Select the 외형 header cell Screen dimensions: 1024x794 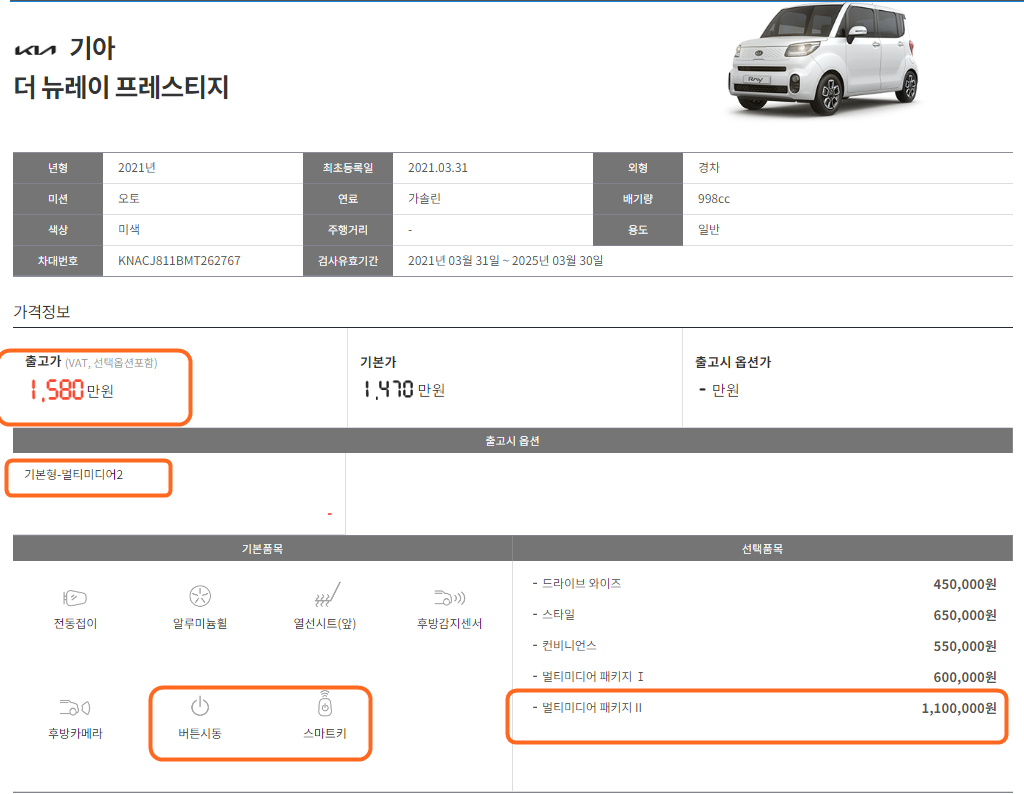pos(637,168)
